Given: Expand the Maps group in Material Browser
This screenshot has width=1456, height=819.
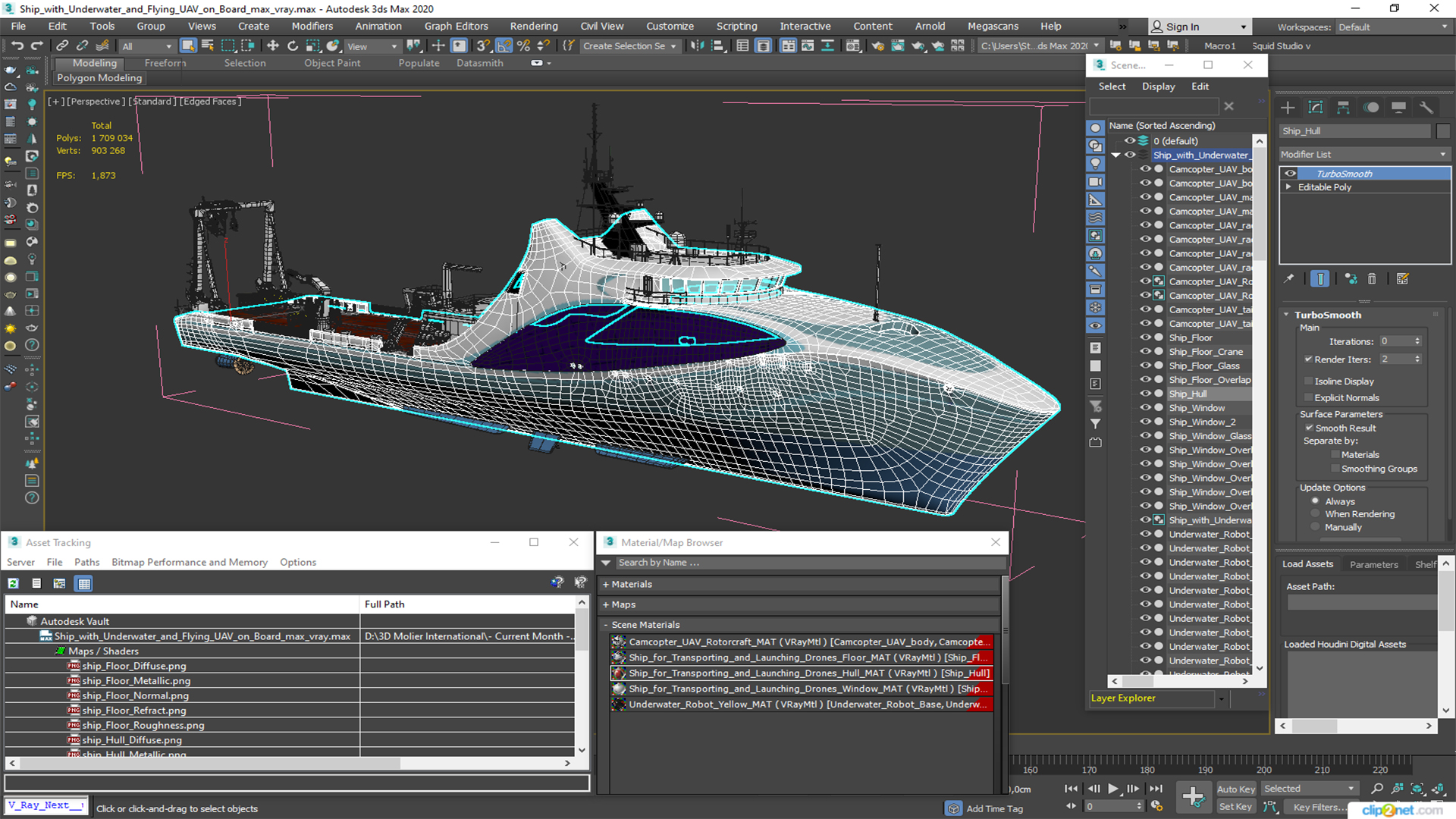Looking at the screenshot, I should 606,605.
